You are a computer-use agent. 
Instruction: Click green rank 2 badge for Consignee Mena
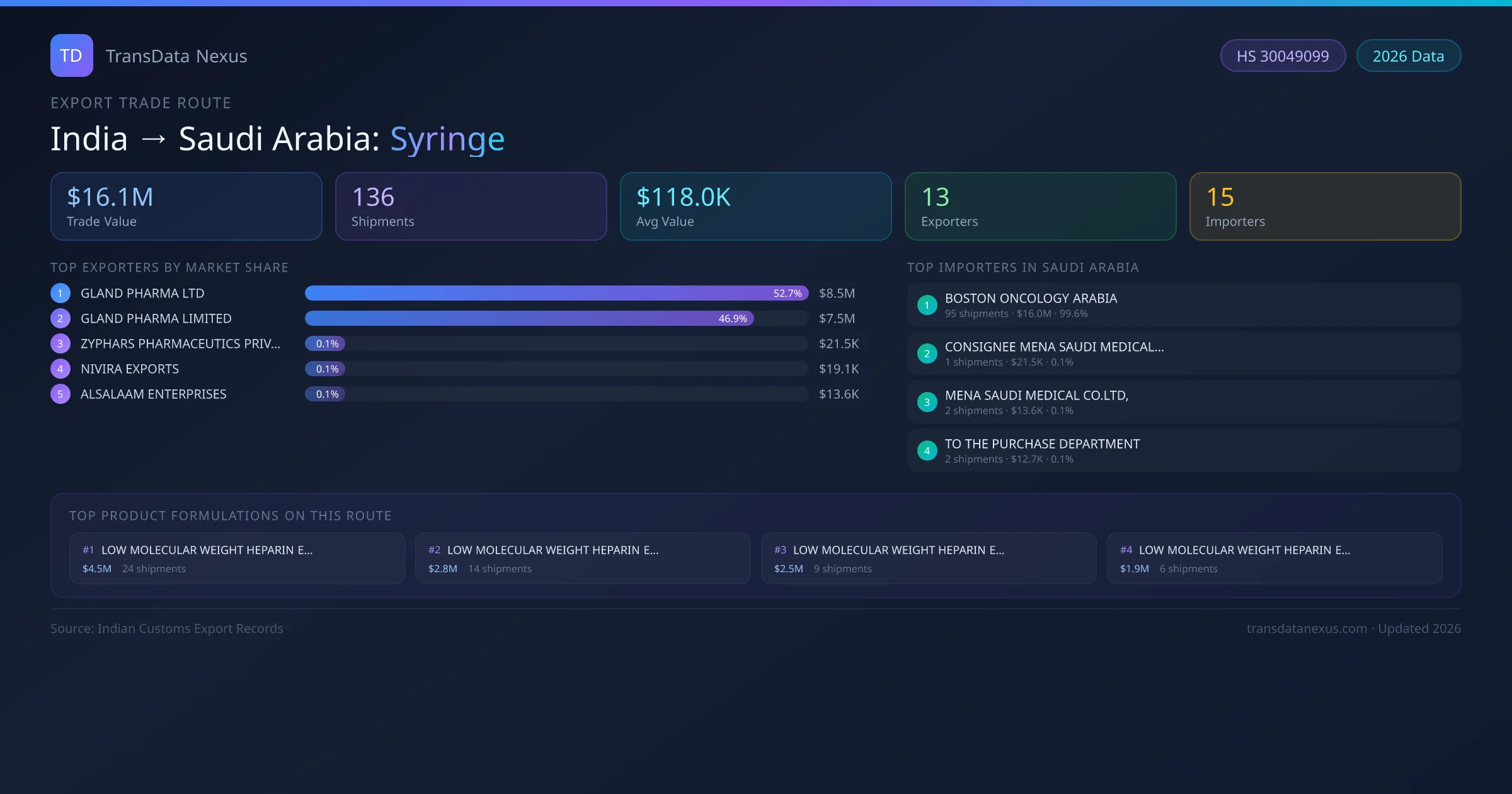coord(927,354)
